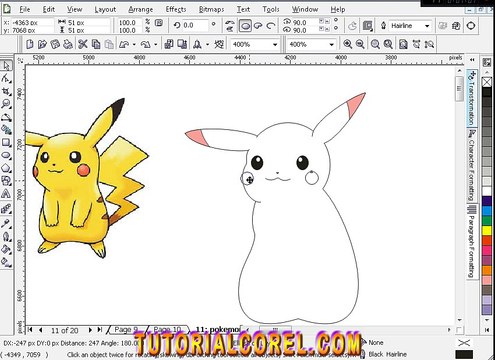495x360 pixels.
Task: Select the Freehand curve tool
Action: click(6, 117)
